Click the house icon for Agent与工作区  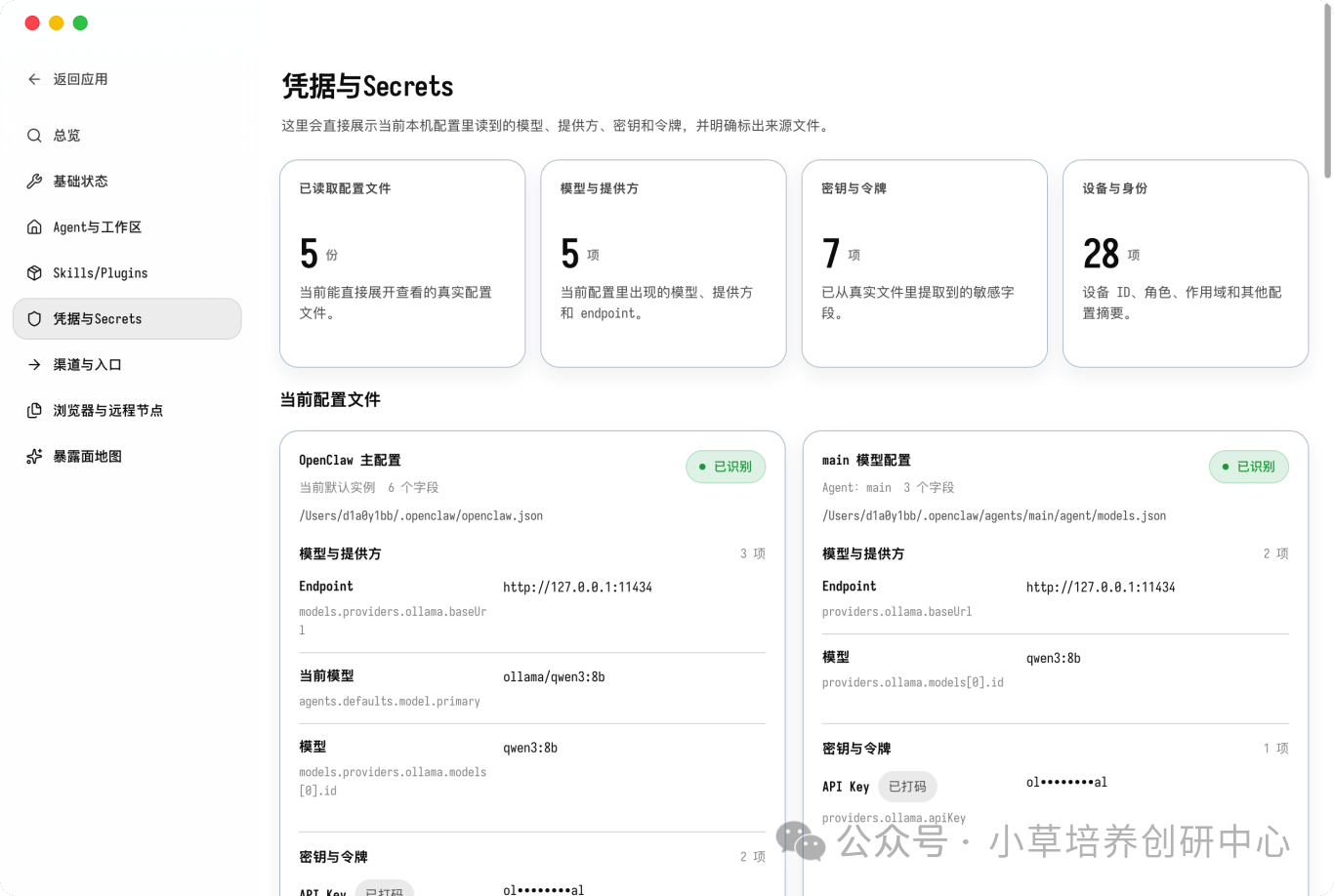click(x=34, y=227)
